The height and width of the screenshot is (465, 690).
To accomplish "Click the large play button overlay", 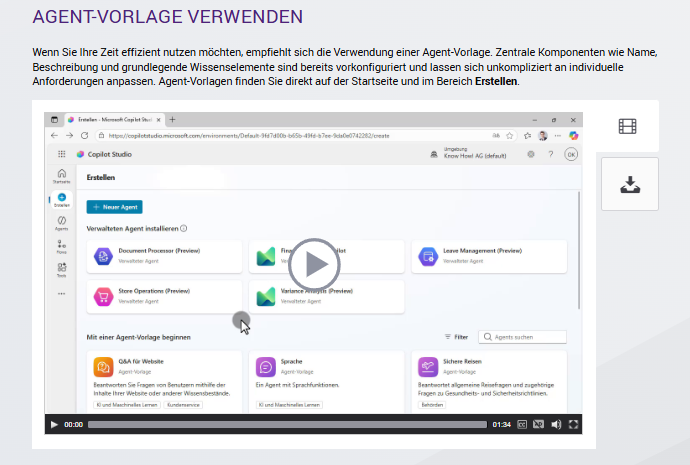I will (x=314, y=264).
